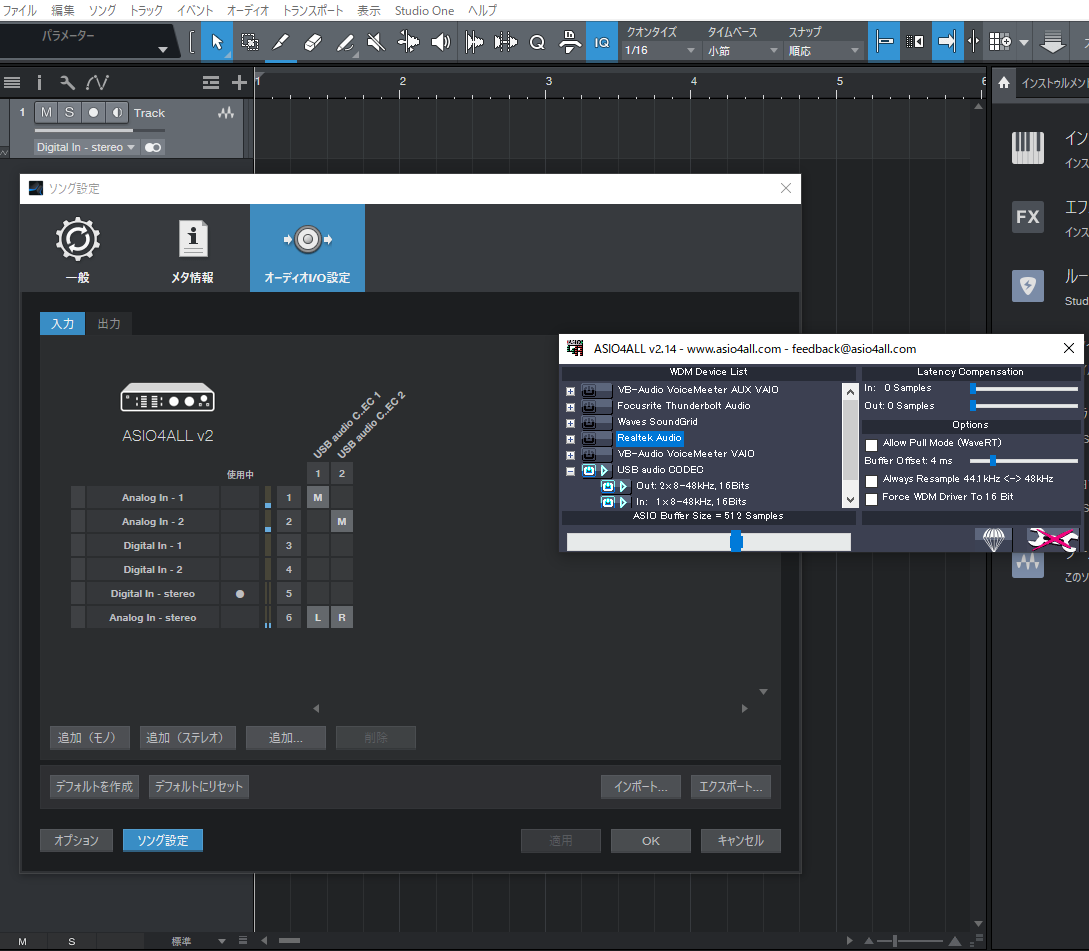1089x951 pixels.
Task: Open the Snap 順応 dropdown
Action: pos(824,50)
